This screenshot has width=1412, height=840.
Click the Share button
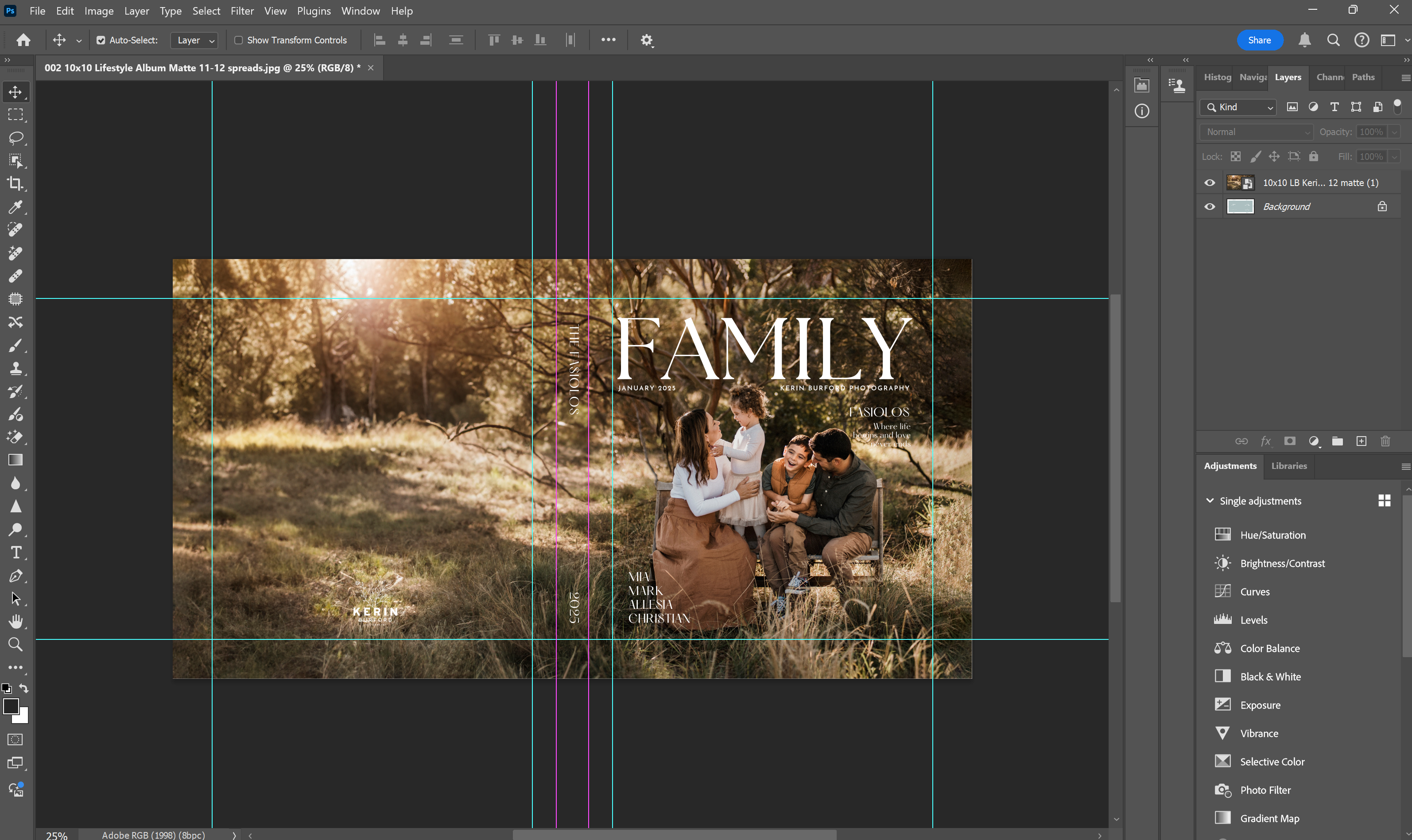[1259, 40]
